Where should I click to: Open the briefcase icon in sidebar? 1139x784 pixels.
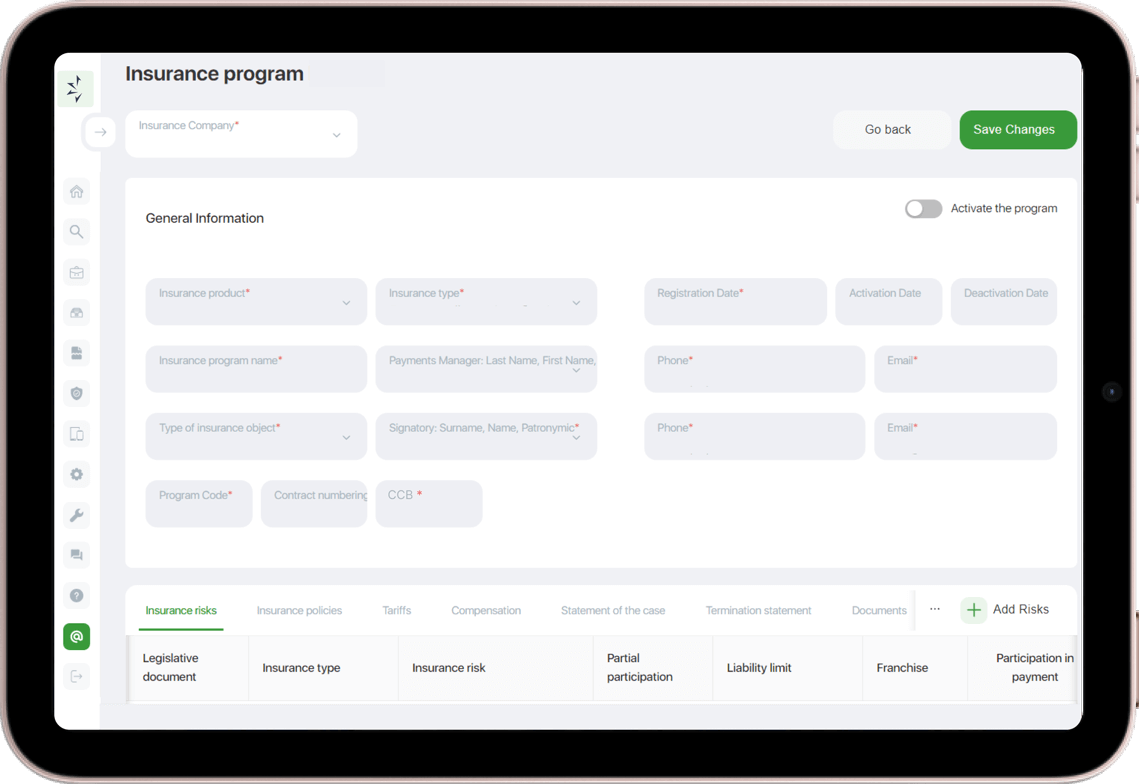(x=76, y=272)
